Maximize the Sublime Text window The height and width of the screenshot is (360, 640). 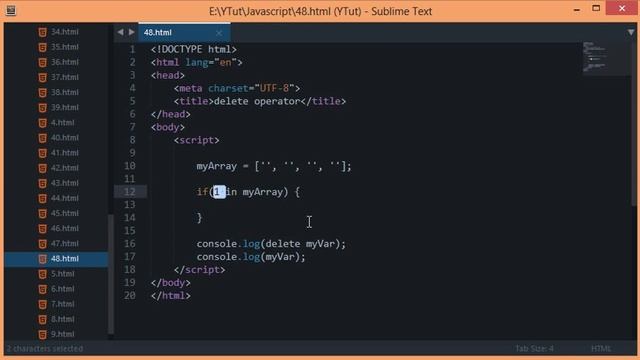coord(596,8)
